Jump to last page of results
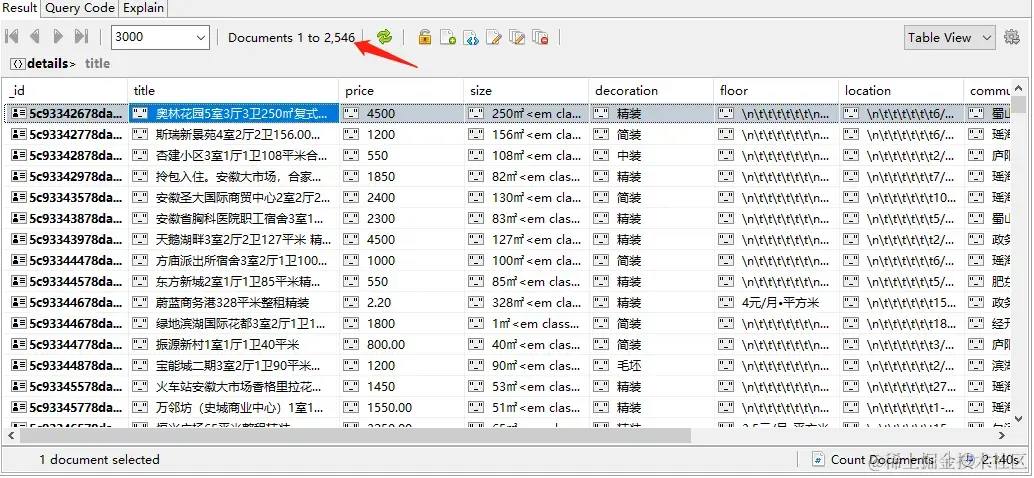Image resolution: width=1034 pixels, height=478 pixels. click(x=82, y=37)
